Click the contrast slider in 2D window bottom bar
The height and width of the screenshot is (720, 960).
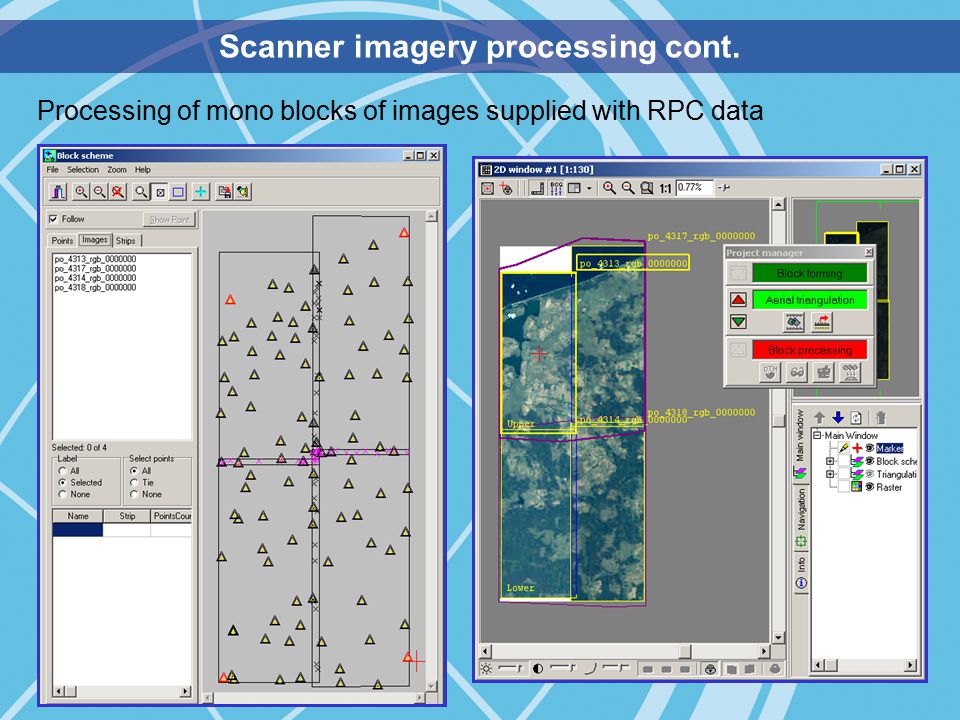point(561,669)
